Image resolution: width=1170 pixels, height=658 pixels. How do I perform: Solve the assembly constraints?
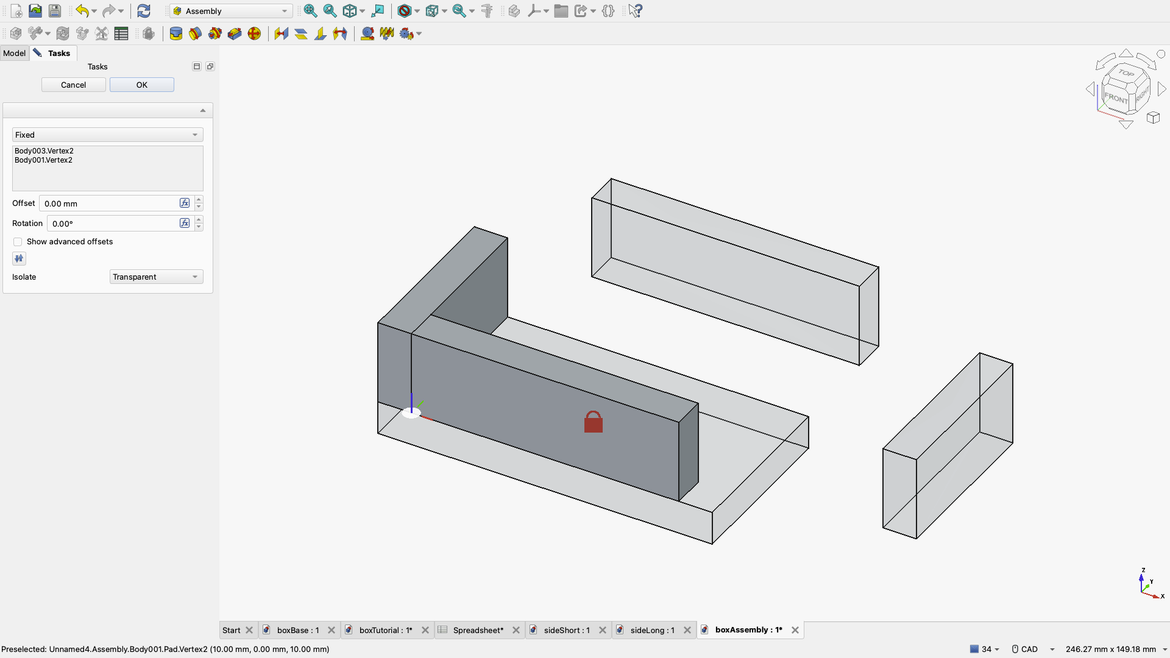tap(62, 33)
